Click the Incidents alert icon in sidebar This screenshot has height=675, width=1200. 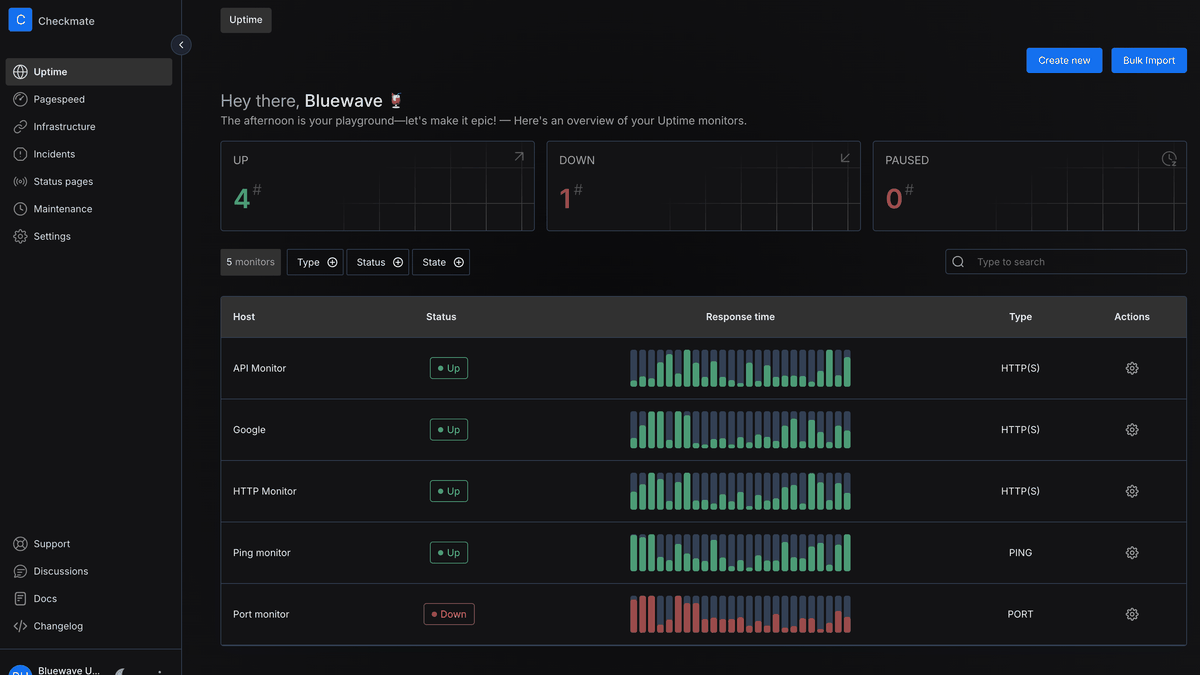coord(20,154)
